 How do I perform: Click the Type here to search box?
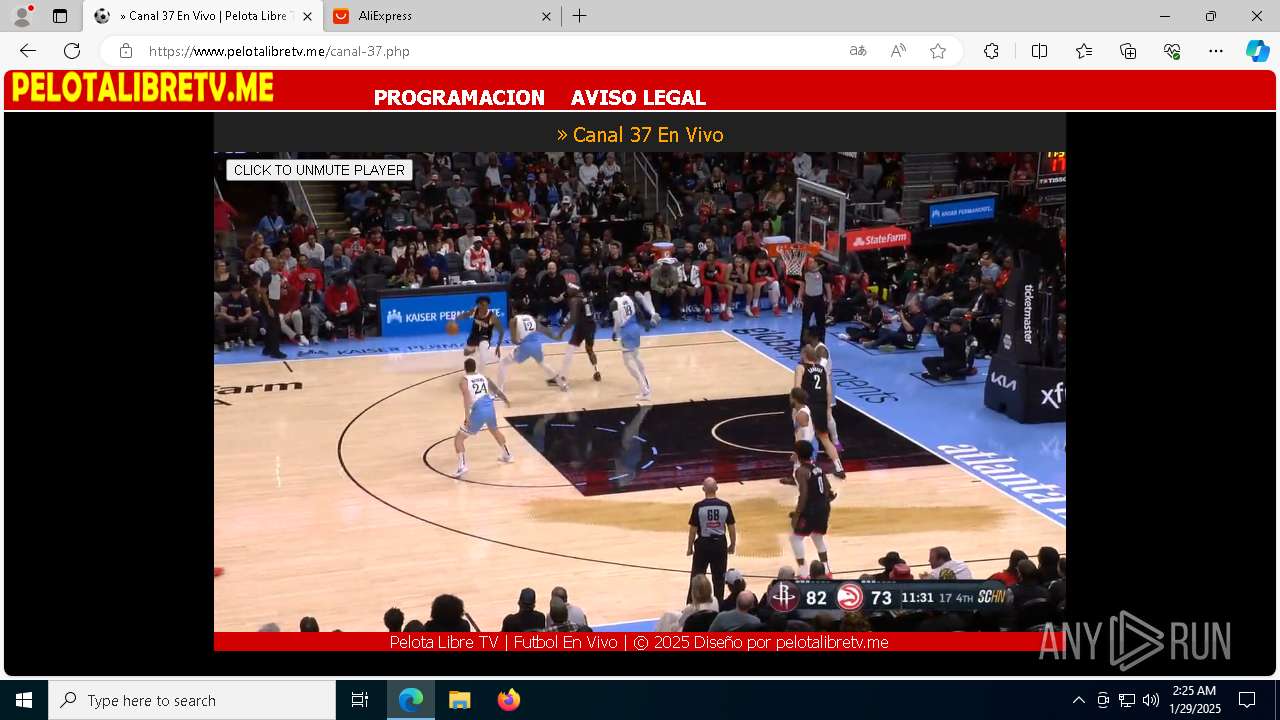(x=192, y=700)
